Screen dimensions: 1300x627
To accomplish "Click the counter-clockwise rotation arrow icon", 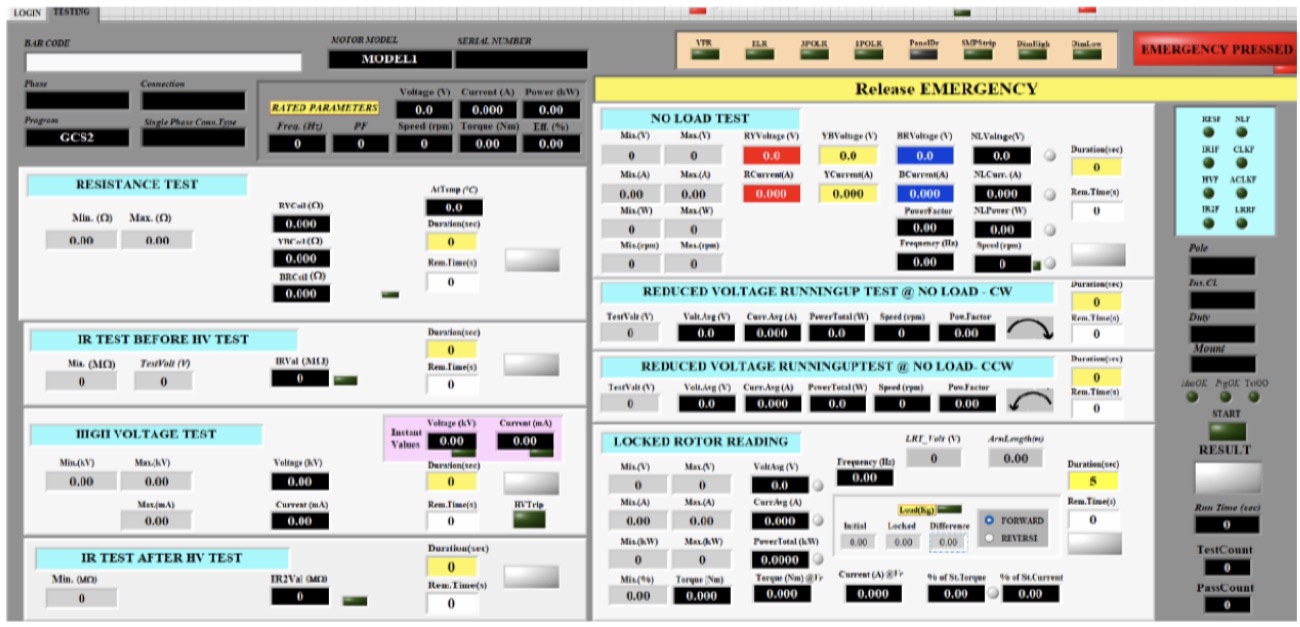I will pyautogui.click(x=1031, y=402).
